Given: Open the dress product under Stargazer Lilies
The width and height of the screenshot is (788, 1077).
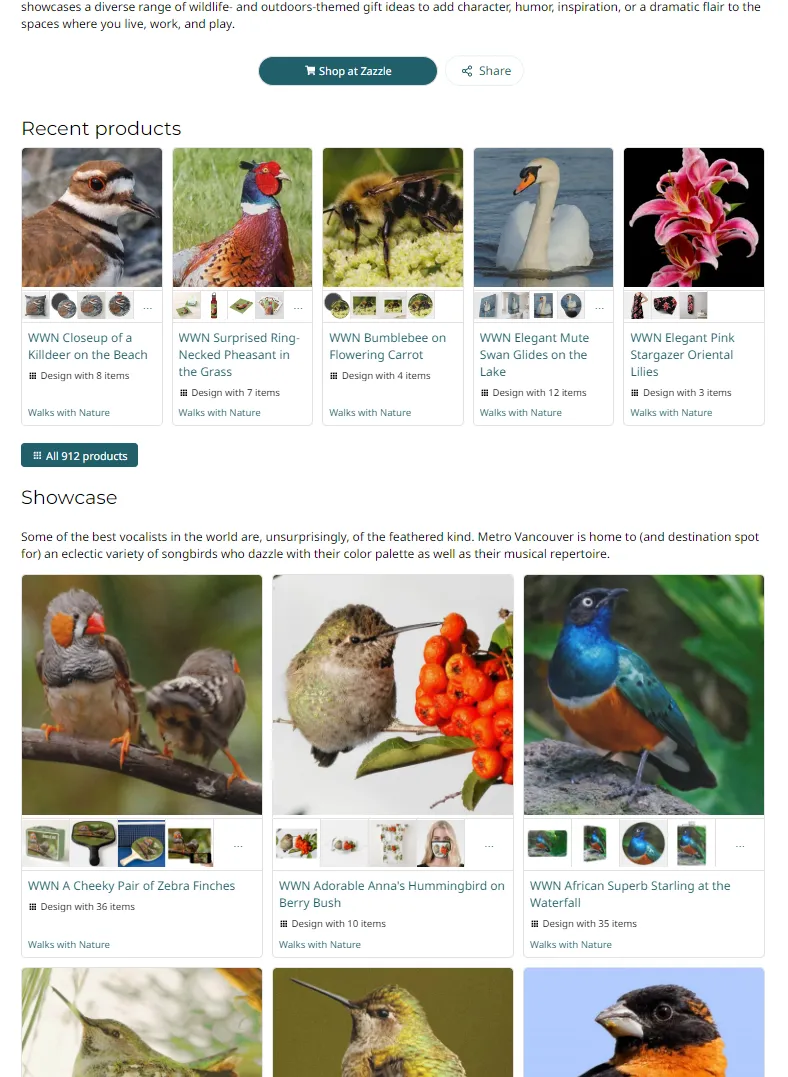Looking at the screenshot, I should click(638, 306).
